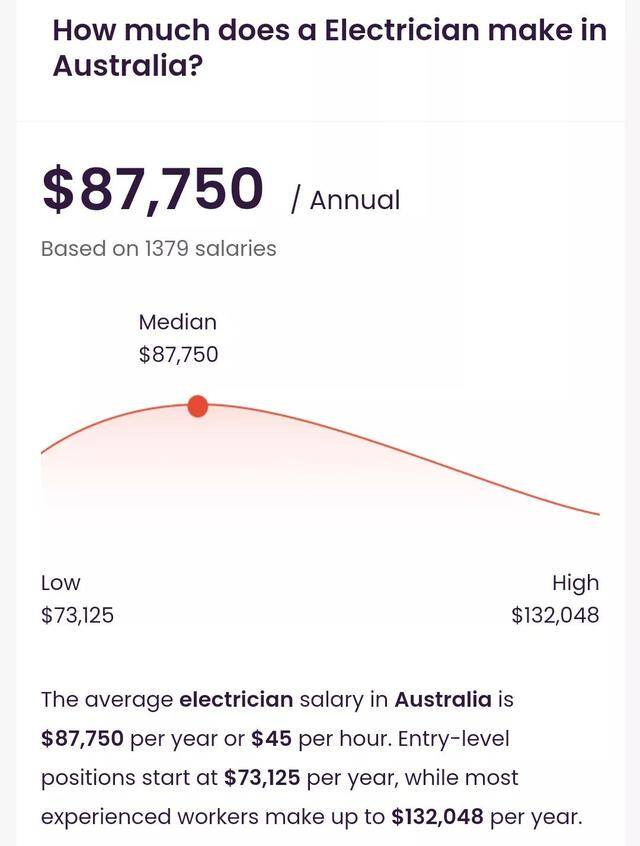The height and width of the screenshot is (846, 640).
Task: Click the red median dot on curve
Action: (198, 406)
